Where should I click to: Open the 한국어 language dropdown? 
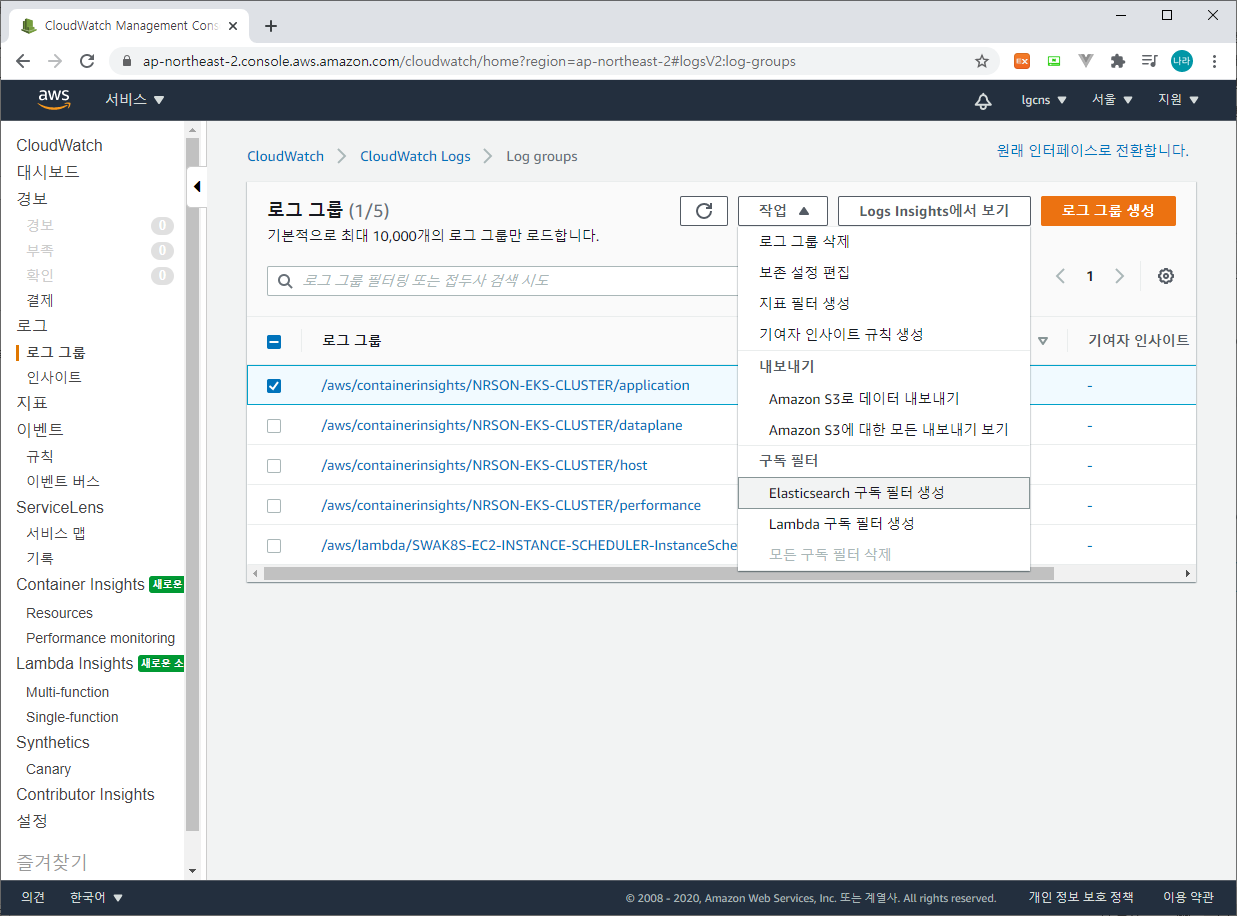coord(96,897)
